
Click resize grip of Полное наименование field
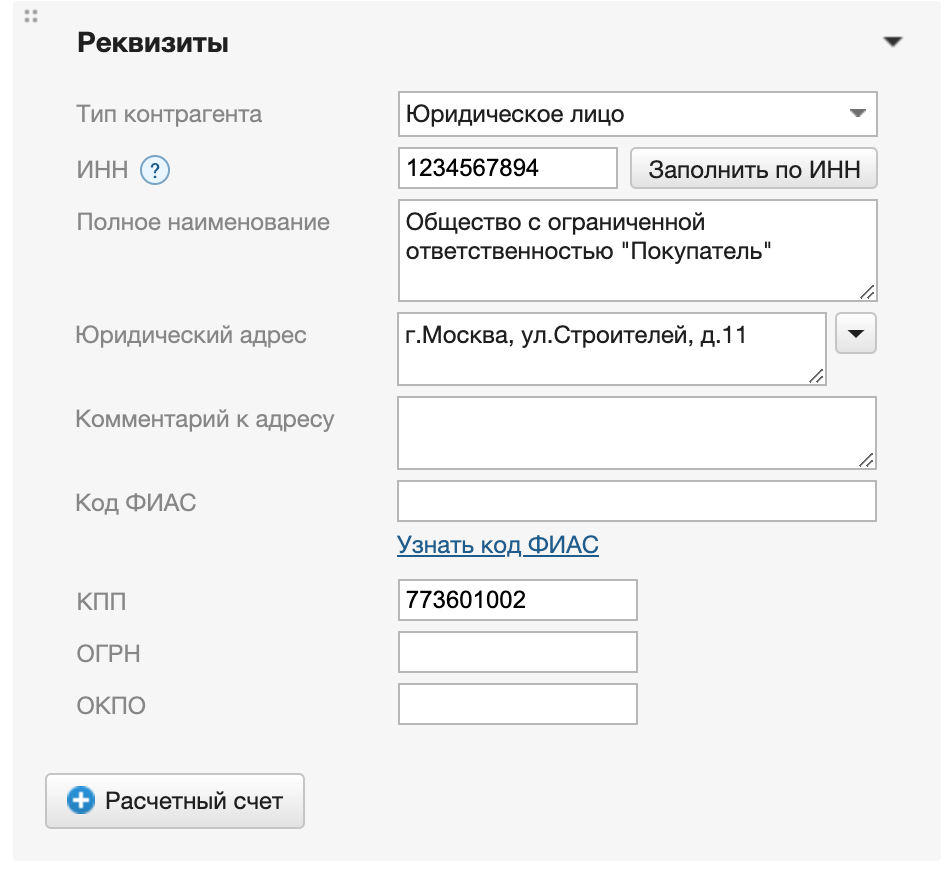[x=867, y=291]
